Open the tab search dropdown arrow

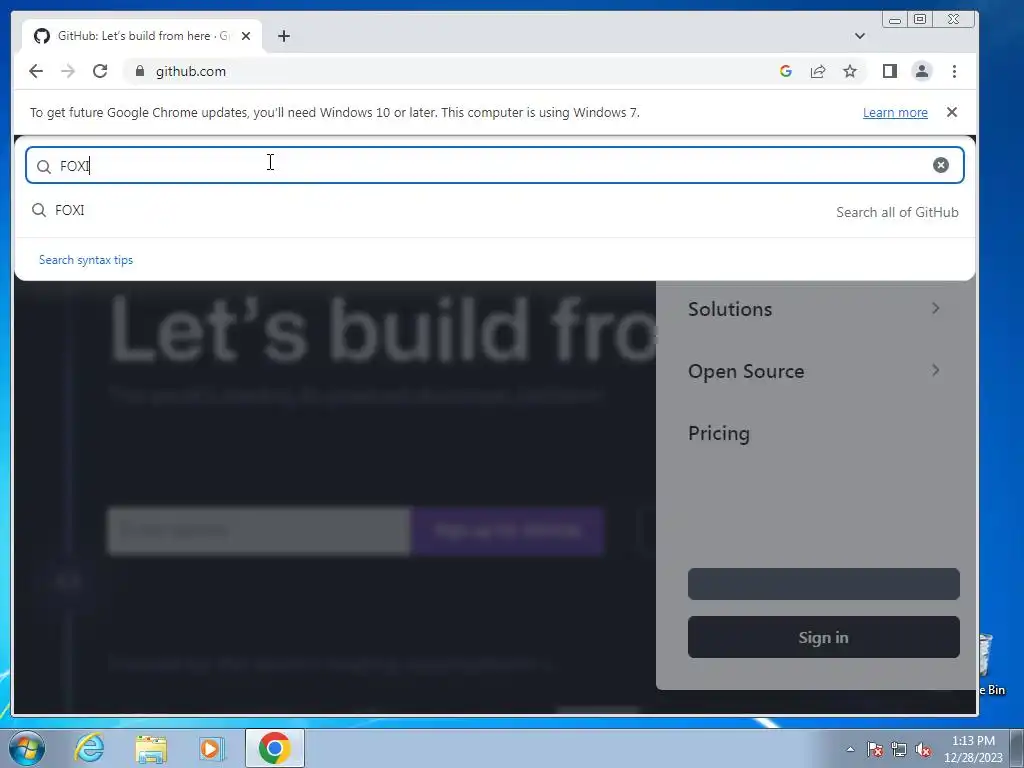pyautogui.click(x=859, y=36)
